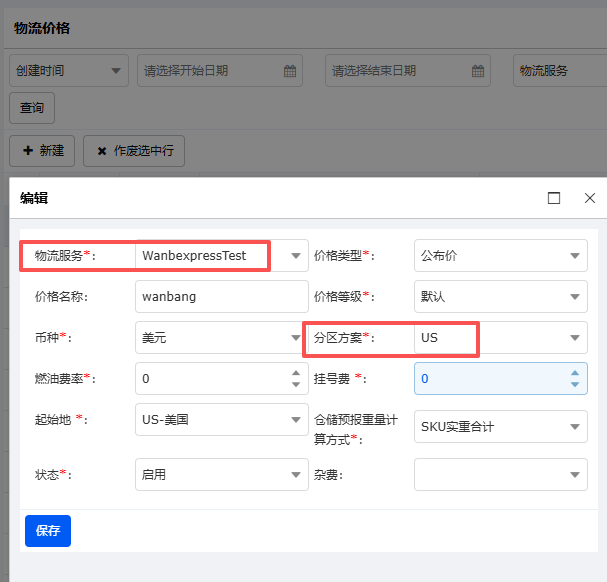Click into the 价格名称 wanbang text field
607x582 pixels.
(220, 297)
